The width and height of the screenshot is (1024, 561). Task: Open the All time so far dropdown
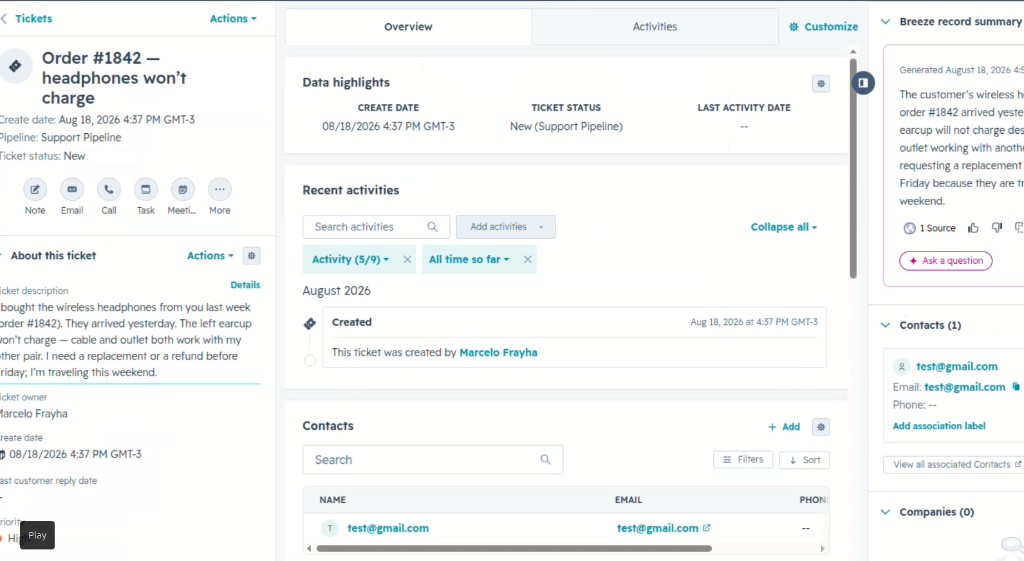(x=468, y=259)
